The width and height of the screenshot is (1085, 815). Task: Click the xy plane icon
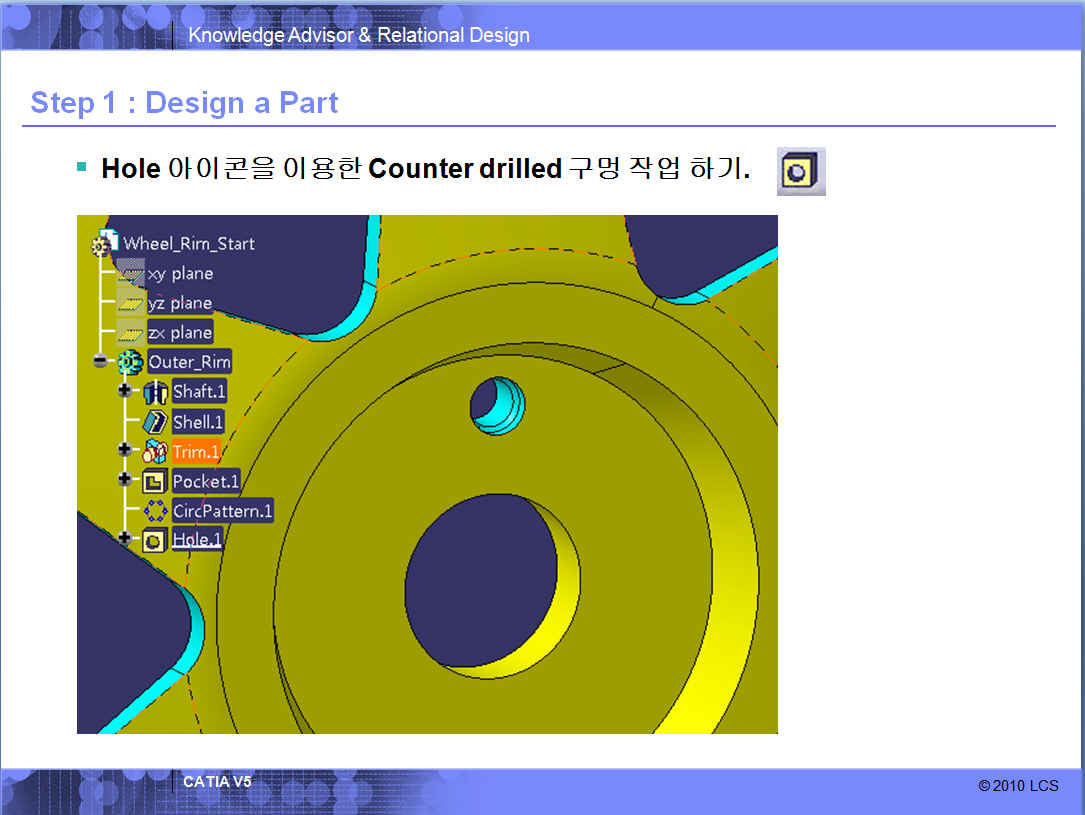[131, 273]
